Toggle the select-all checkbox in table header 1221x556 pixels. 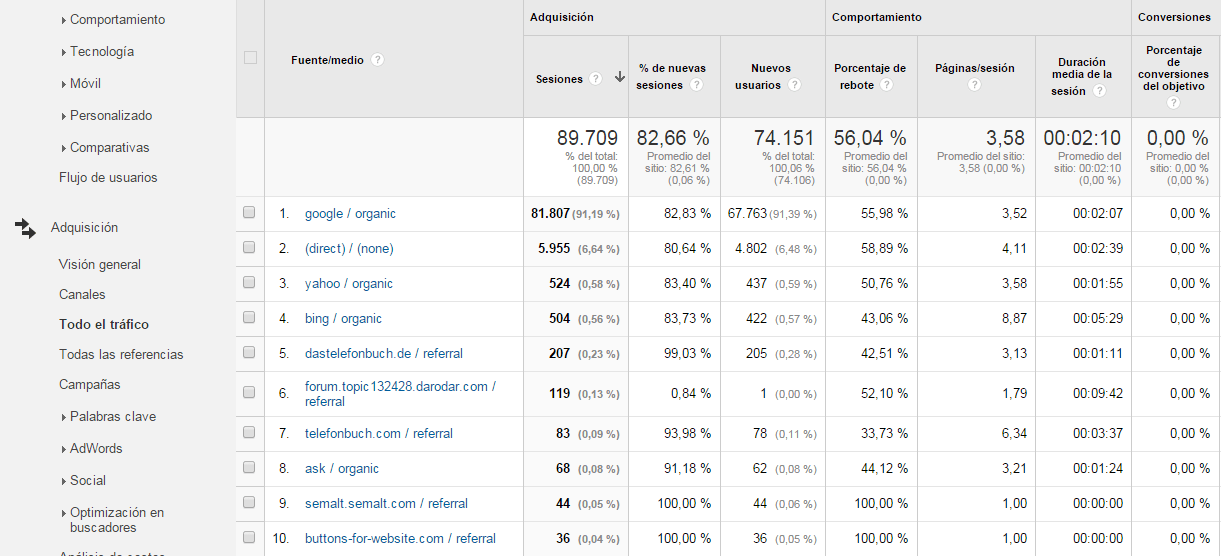[x=250, y=58]
